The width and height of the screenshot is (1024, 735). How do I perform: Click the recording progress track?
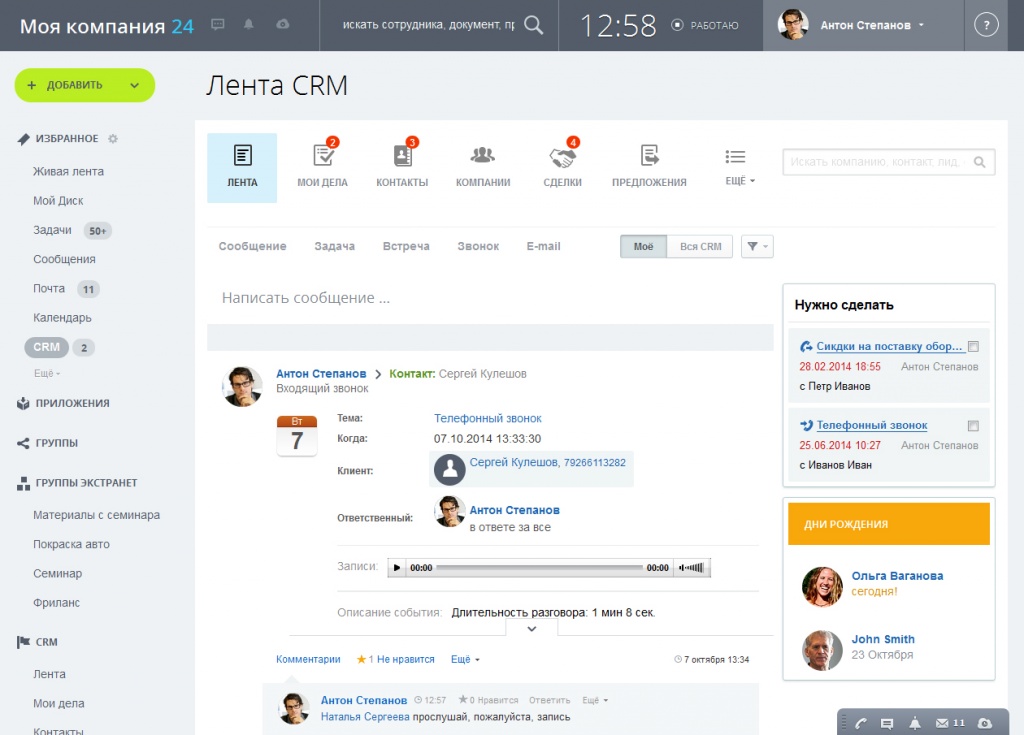[x=539, y=568]
